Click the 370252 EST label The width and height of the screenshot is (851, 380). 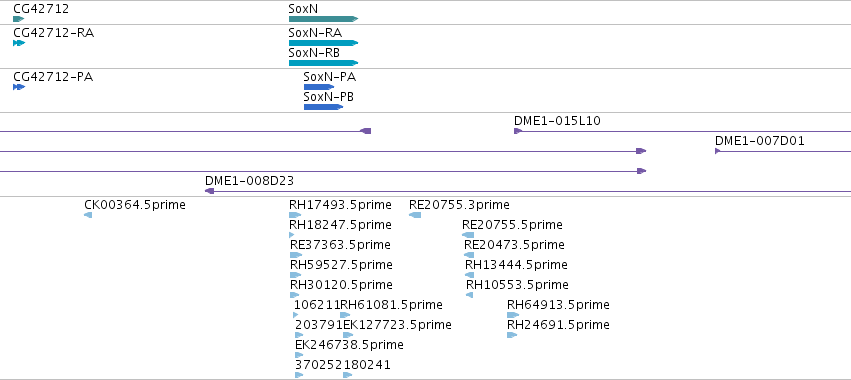[x=319, y=365]
